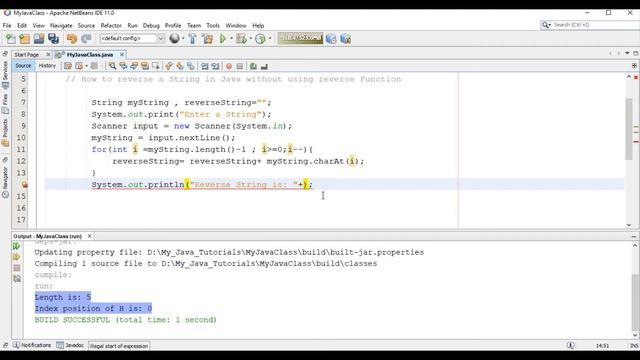Open the Profile Project dropdown arrow
640x360 pixels.
(270, 38)
